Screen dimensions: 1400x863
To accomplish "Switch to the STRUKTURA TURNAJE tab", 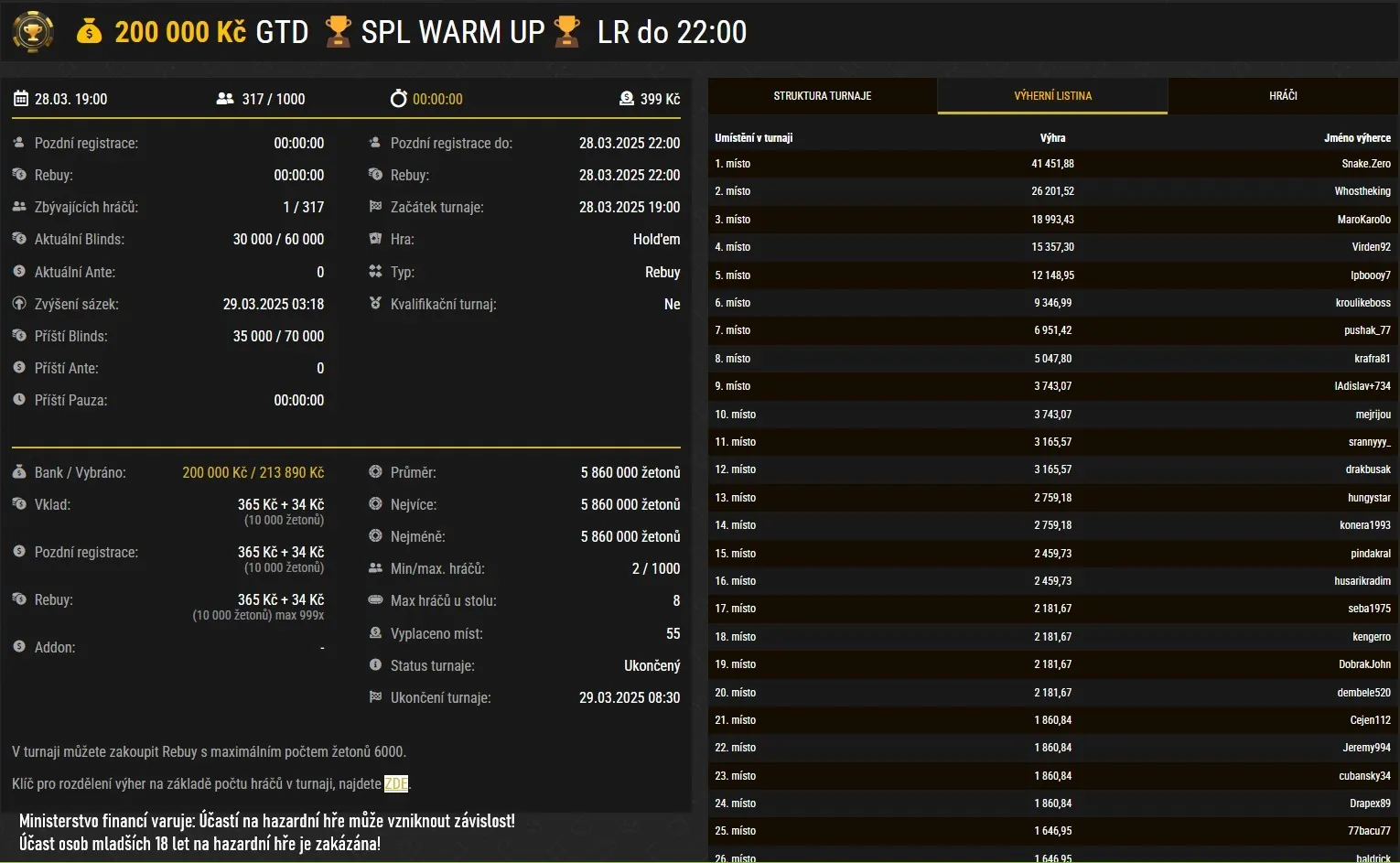I will (821, 95).
